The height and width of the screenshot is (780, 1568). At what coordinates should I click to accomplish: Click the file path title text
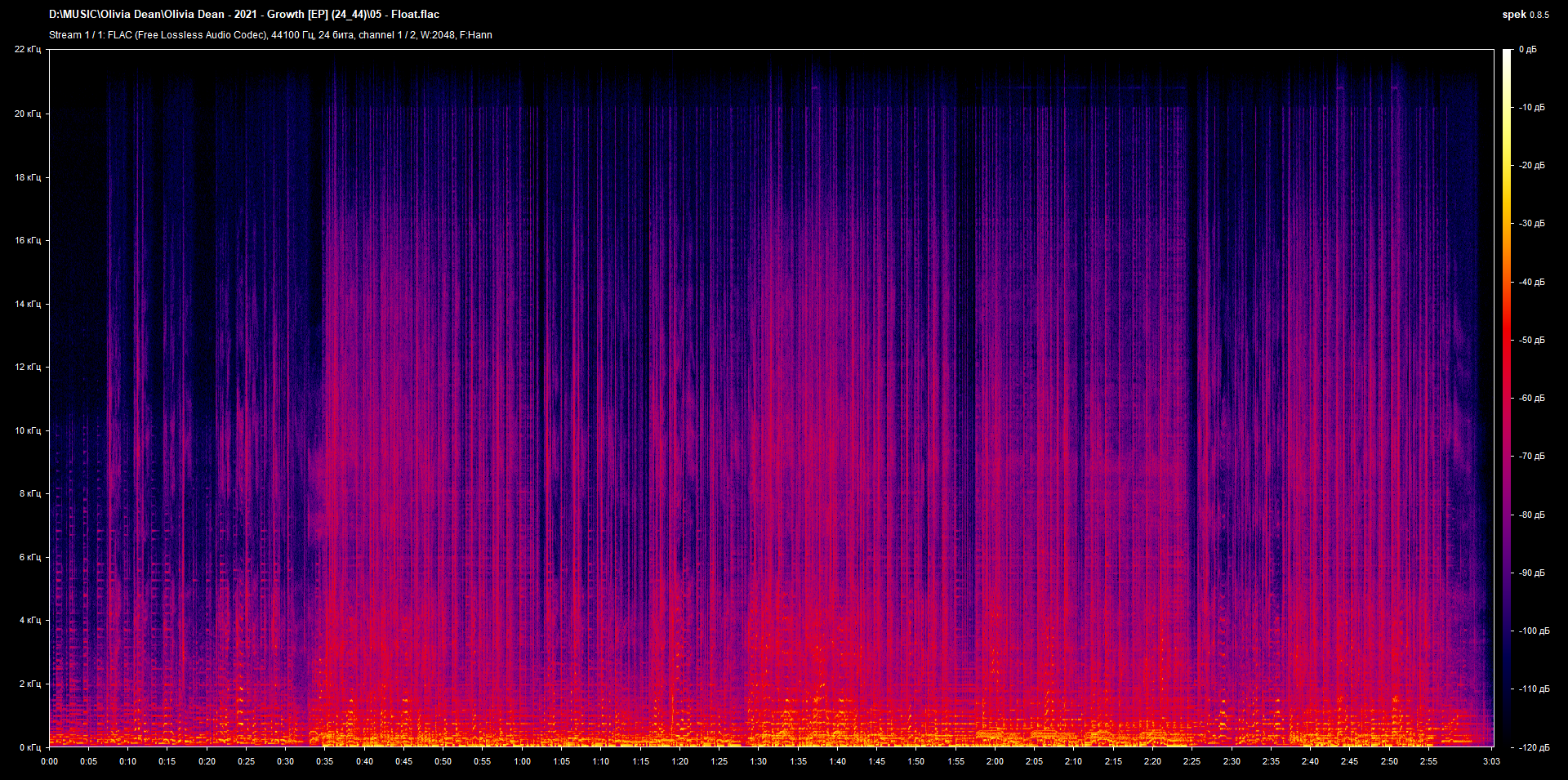click(x=244, y=14)
